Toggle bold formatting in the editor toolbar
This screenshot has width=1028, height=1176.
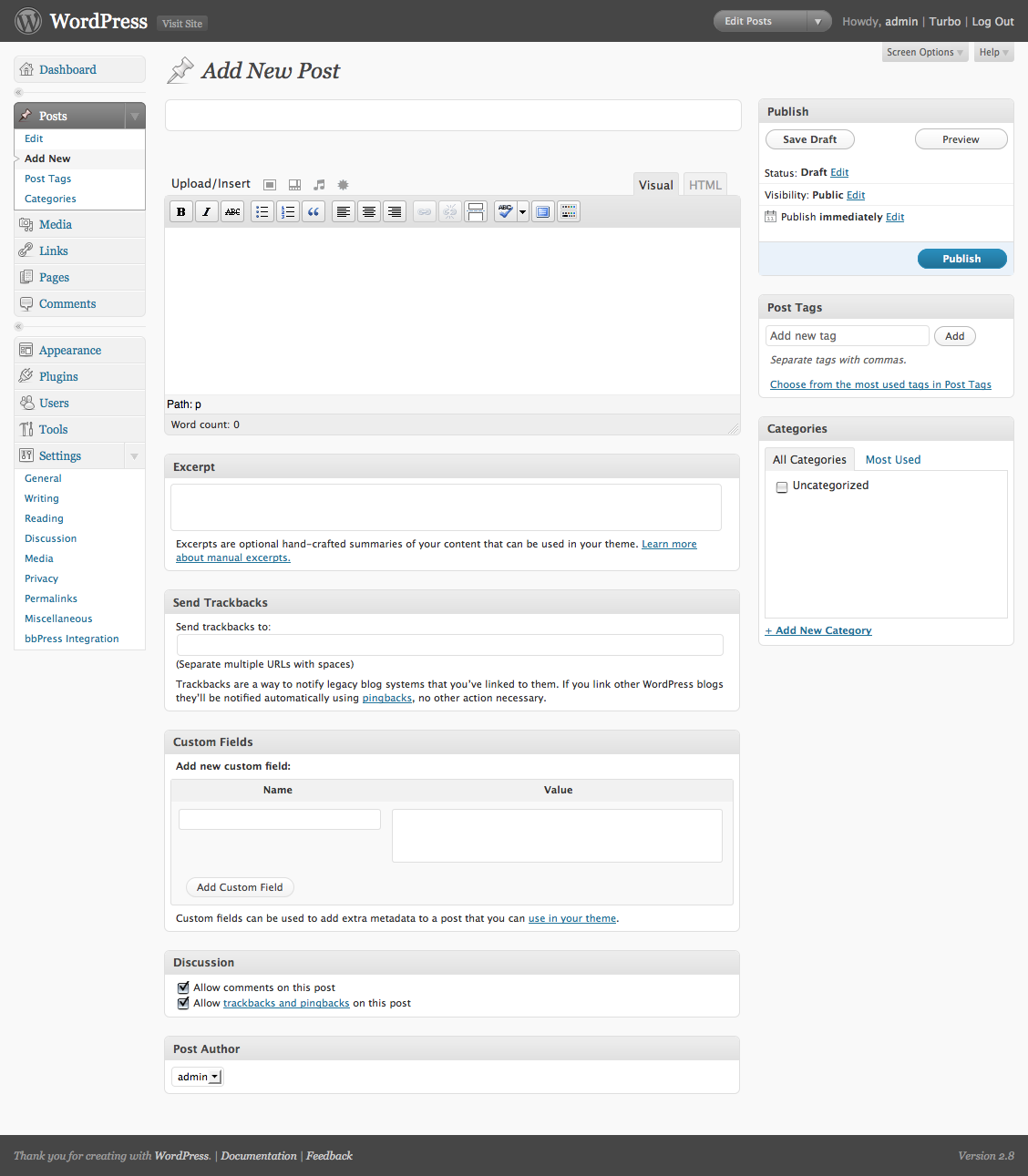(x=181, y=212)
